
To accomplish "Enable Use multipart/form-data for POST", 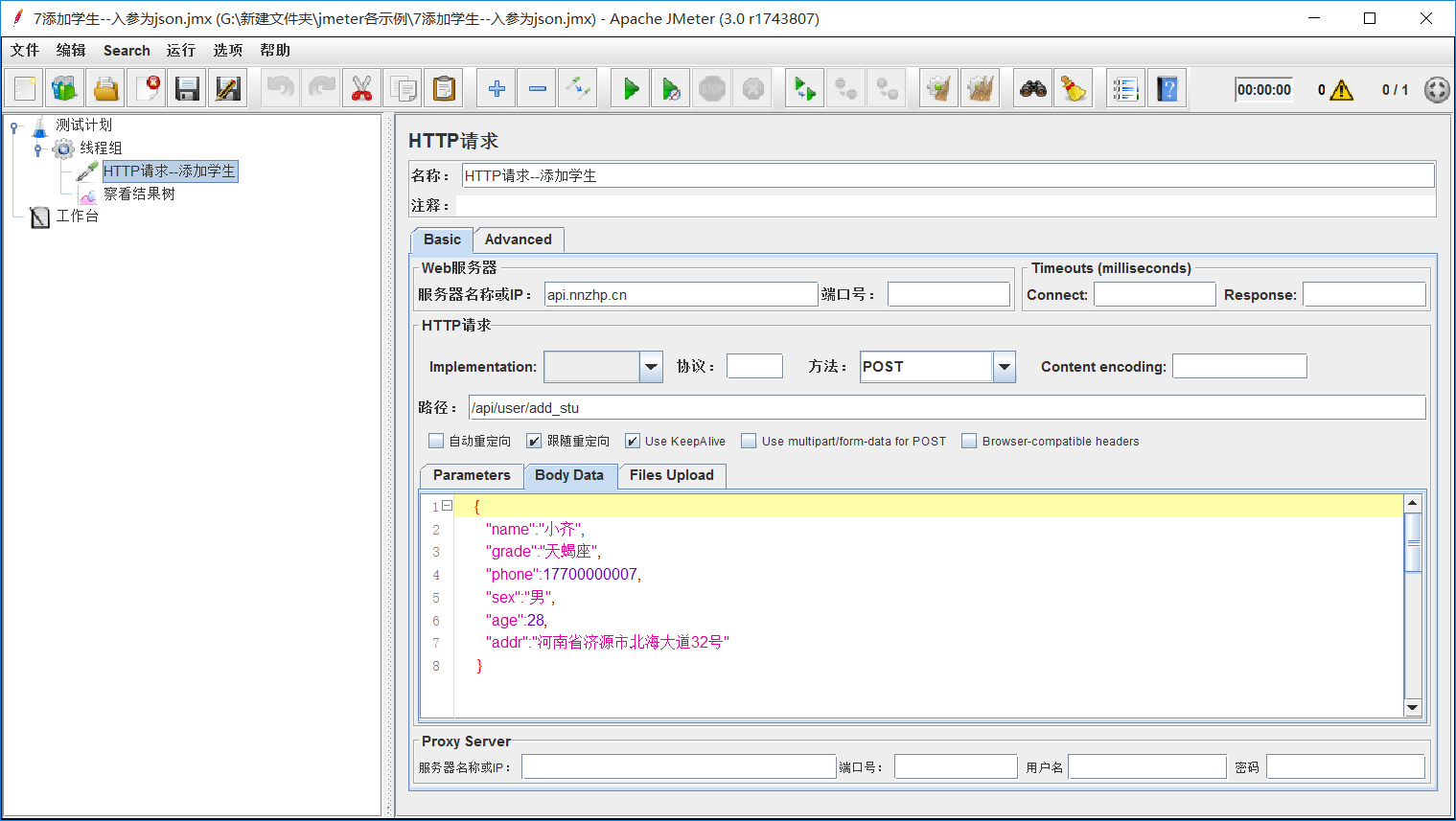I will pos(749,441).
